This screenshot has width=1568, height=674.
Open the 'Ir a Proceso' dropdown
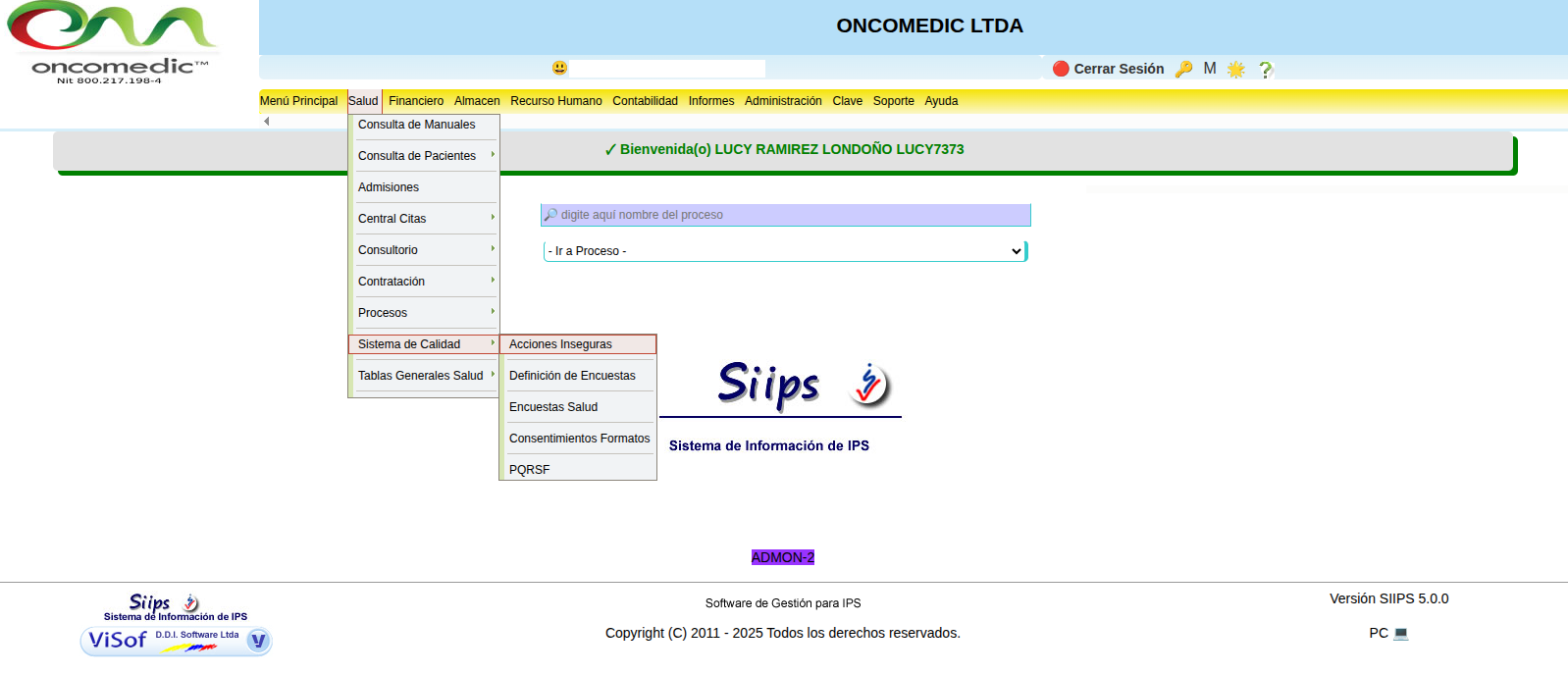784,251
